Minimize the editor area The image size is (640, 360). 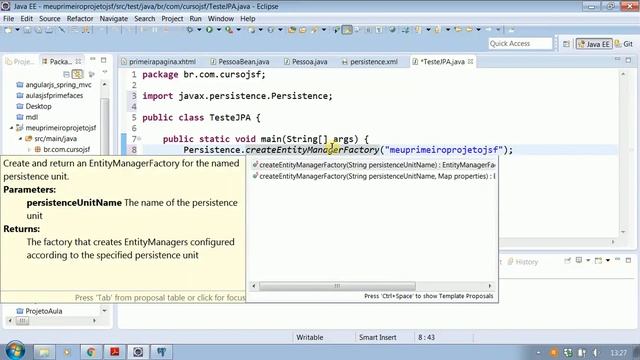[x=617, y=60]
